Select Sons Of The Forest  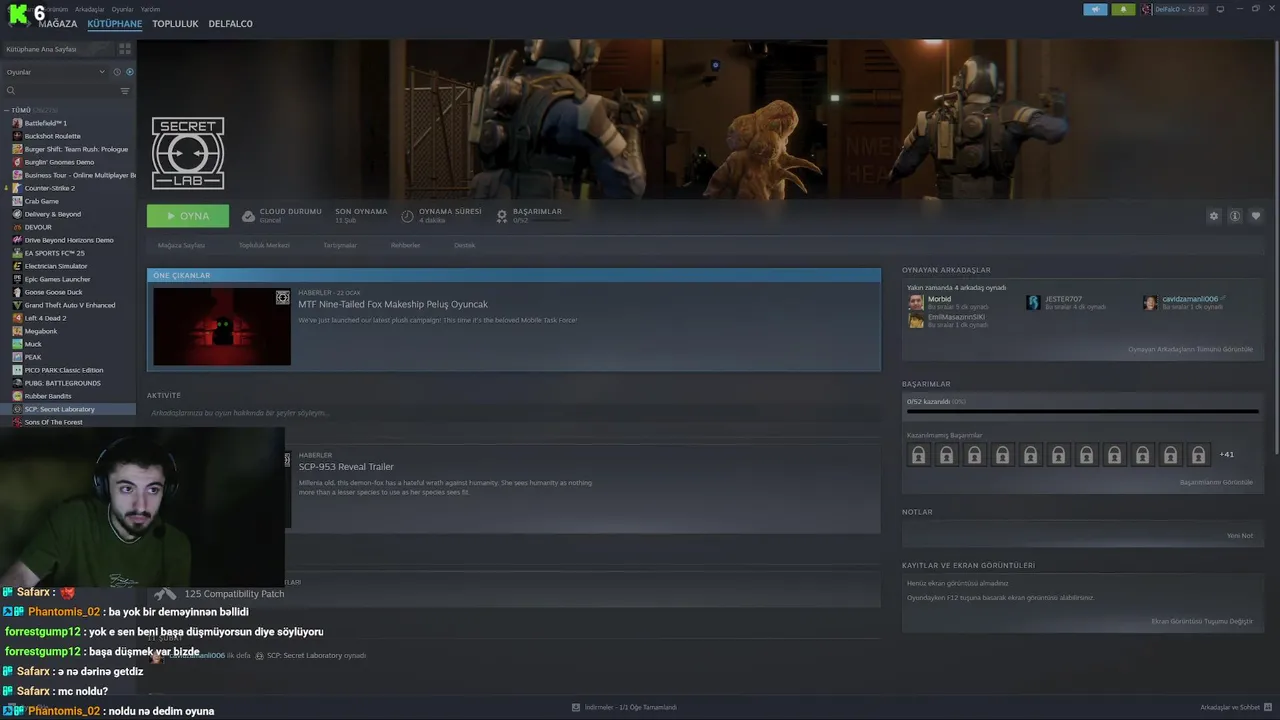(53, 422)
